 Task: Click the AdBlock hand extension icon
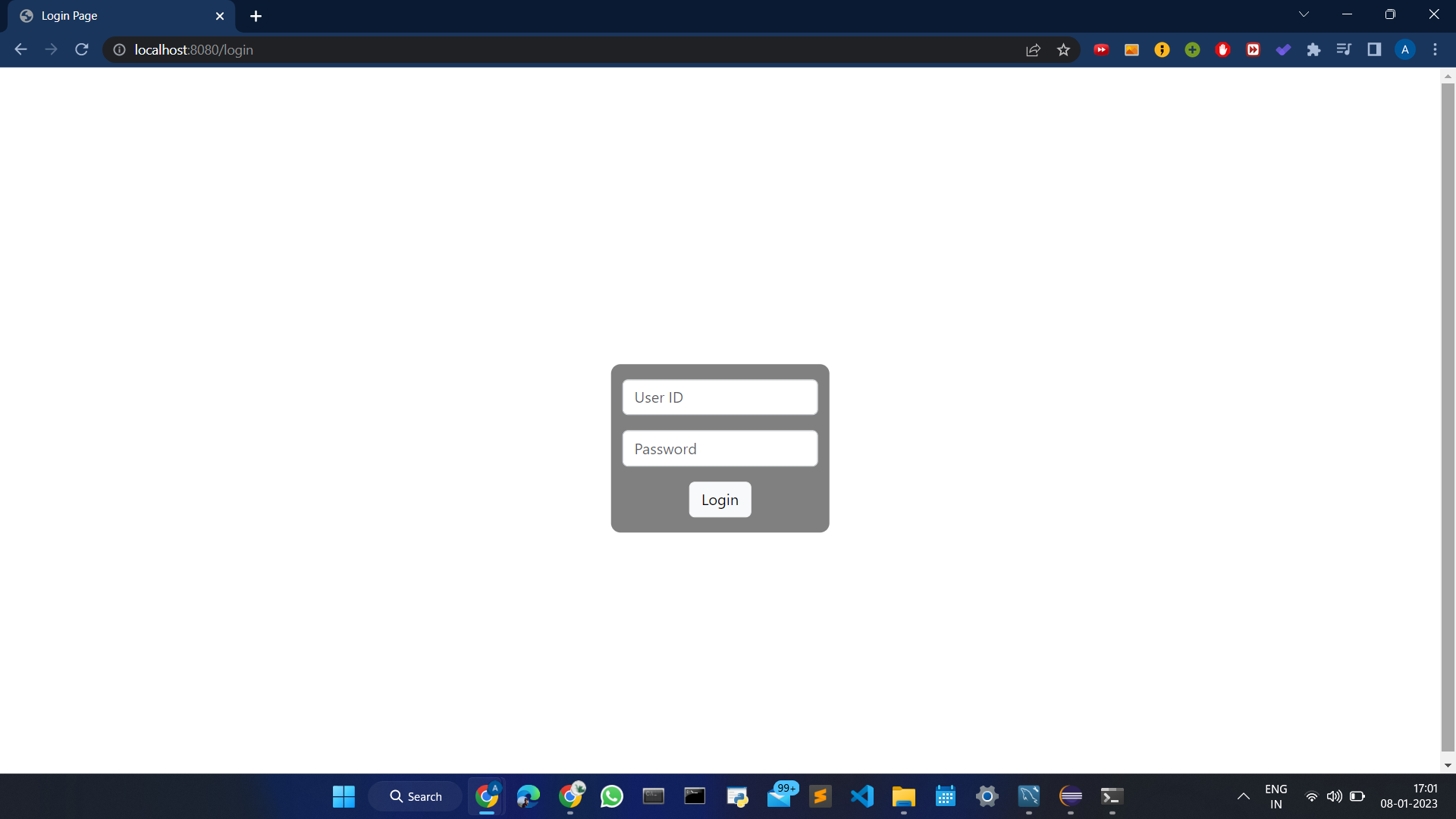[x=1222, y=49]
